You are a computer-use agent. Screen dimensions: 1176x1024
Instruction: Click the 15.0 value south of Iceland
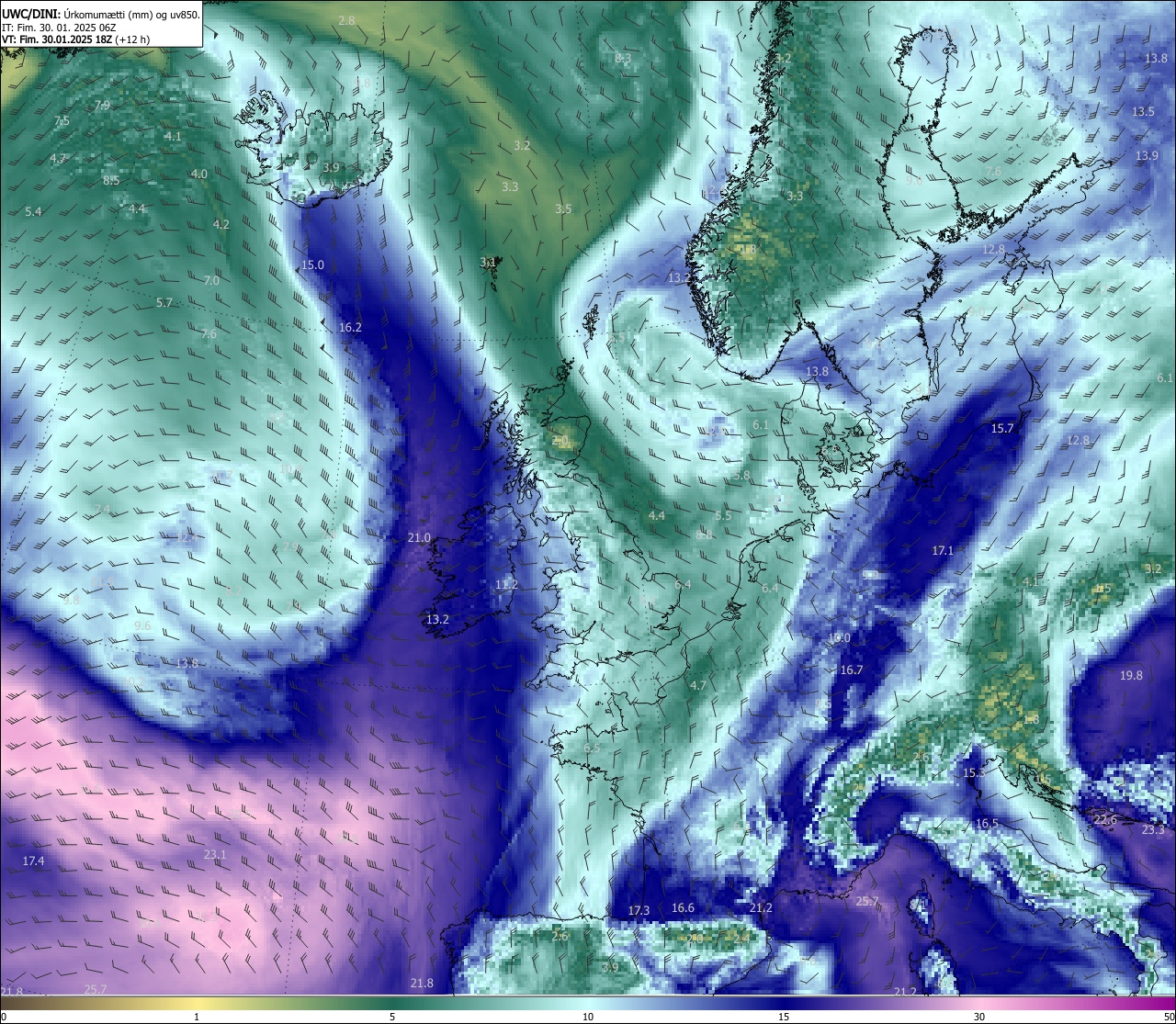312,265
